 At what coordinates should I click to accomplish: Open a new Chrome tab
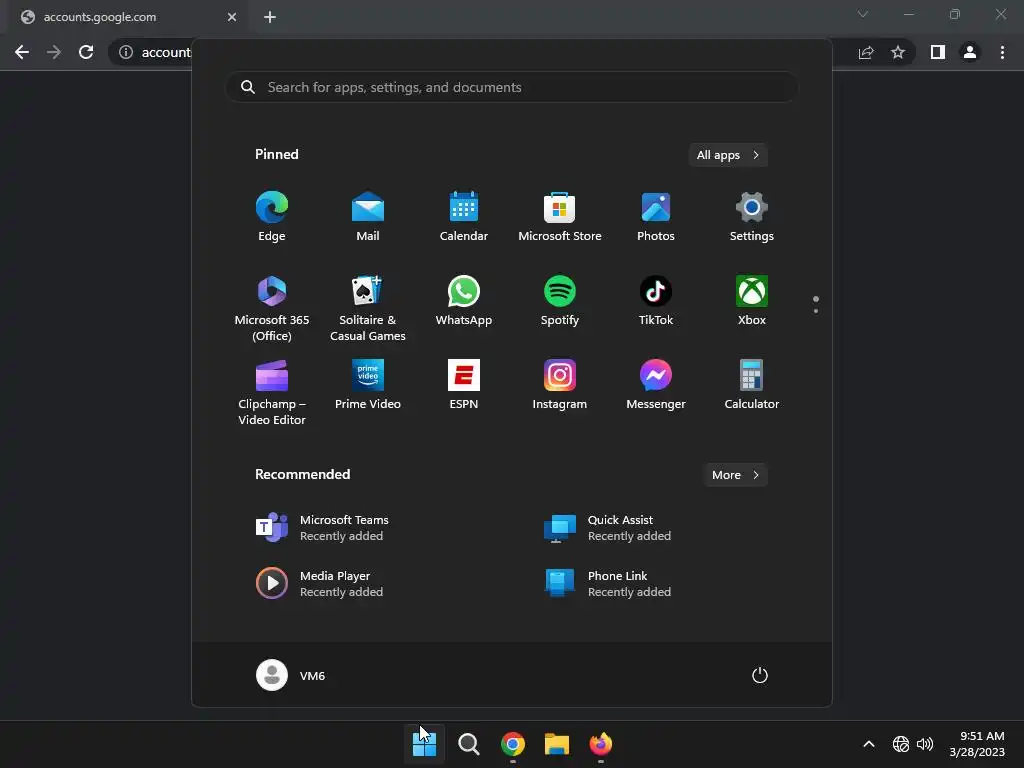click(x=270, y=17)
